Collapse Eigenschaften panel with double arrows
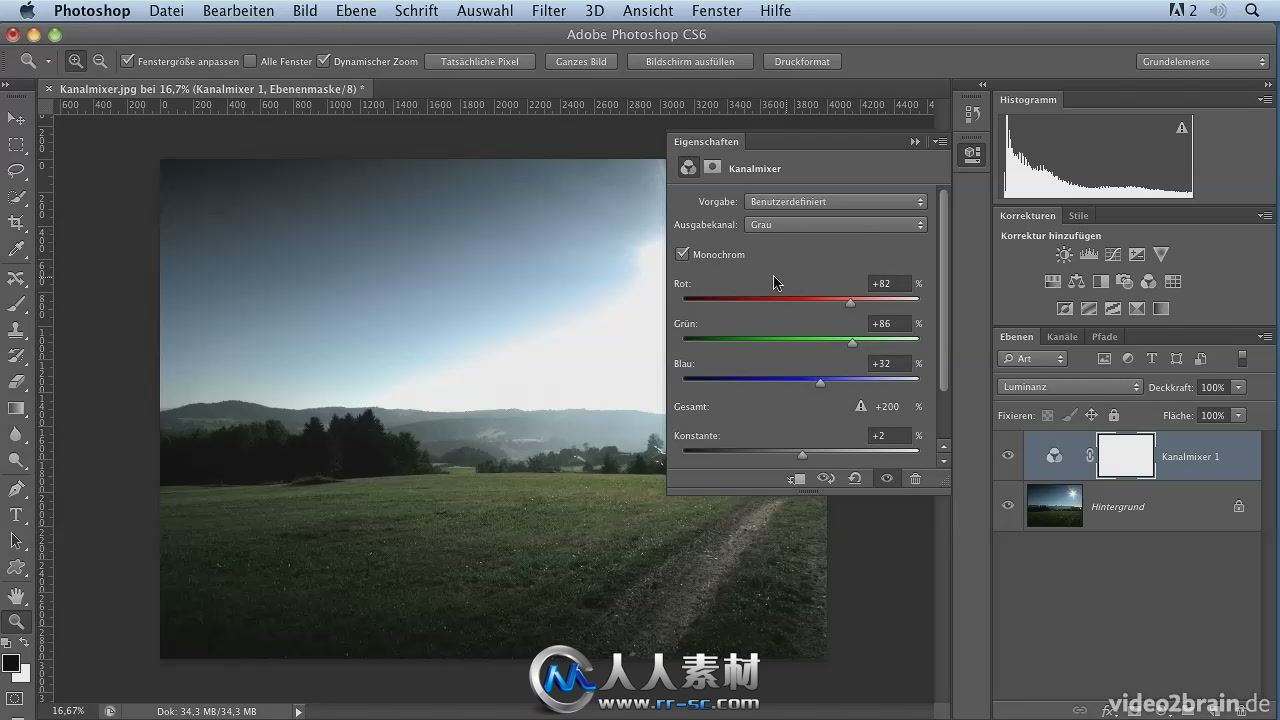1280x720 pixels. pos(915,142)
